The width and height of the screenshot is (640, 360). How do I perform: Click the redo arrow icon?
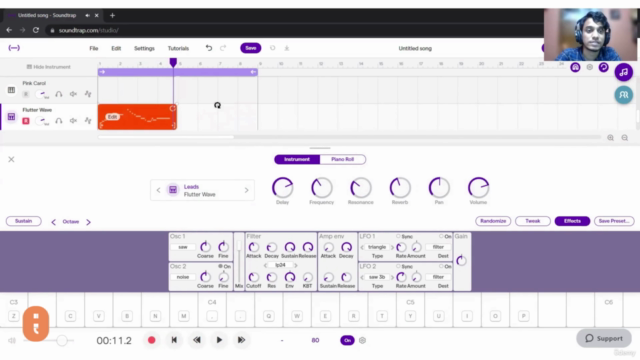(x=223, y=48)
